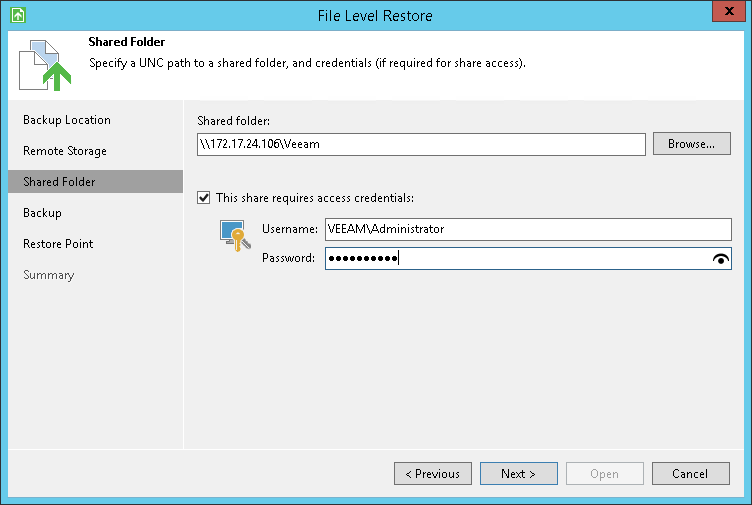Click the Veeam app icon in title bar
The image size is (752, 505).
[17, 16]
